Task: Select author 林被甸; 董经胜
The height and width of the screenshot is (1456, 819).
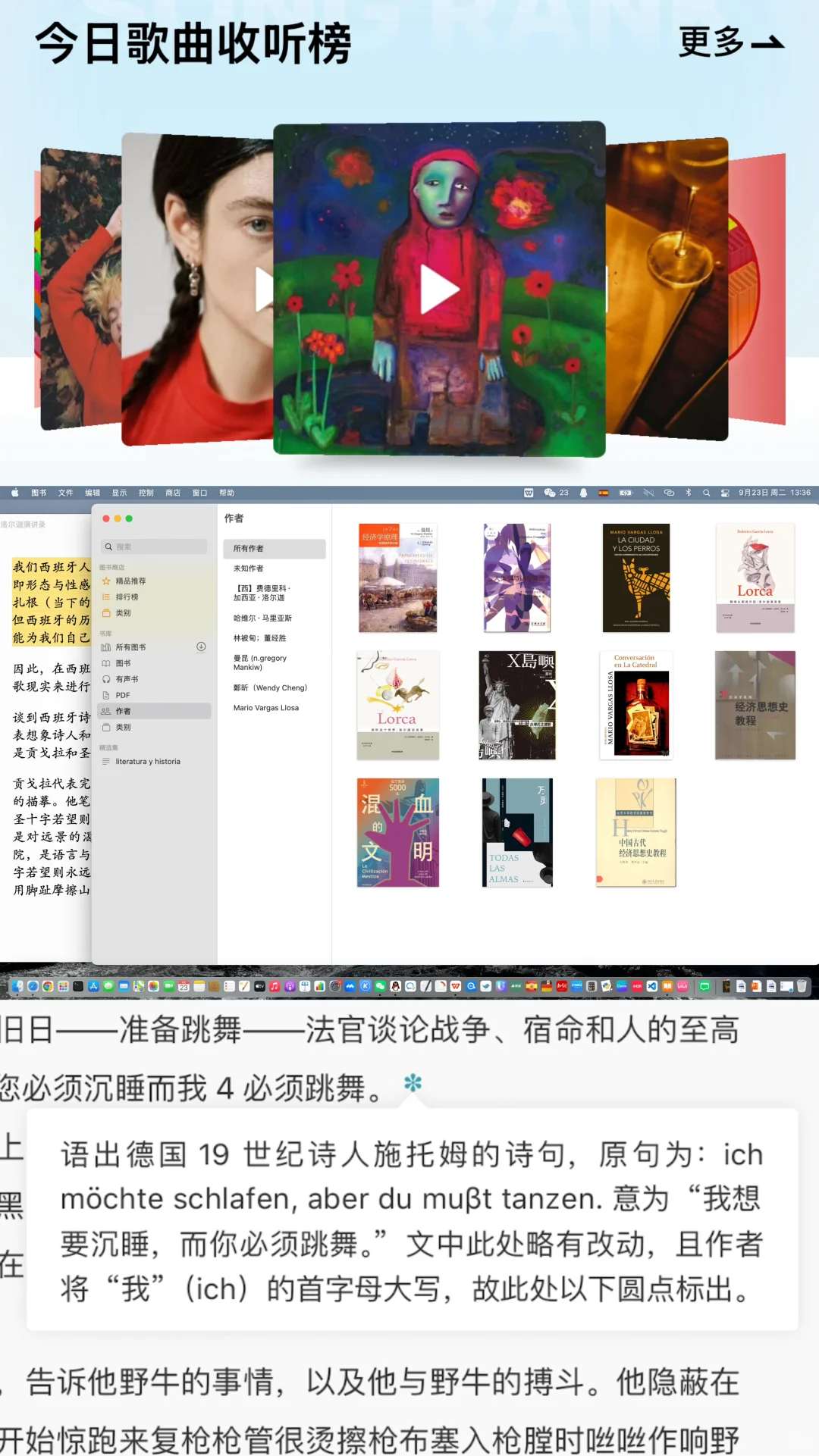Action: pyautogui.click(x=260, y=638)
